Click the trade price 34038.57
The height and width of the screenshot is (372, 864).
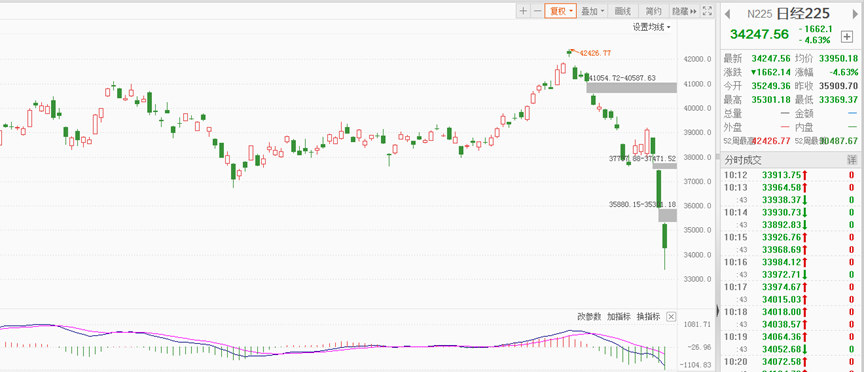[780, 324]
